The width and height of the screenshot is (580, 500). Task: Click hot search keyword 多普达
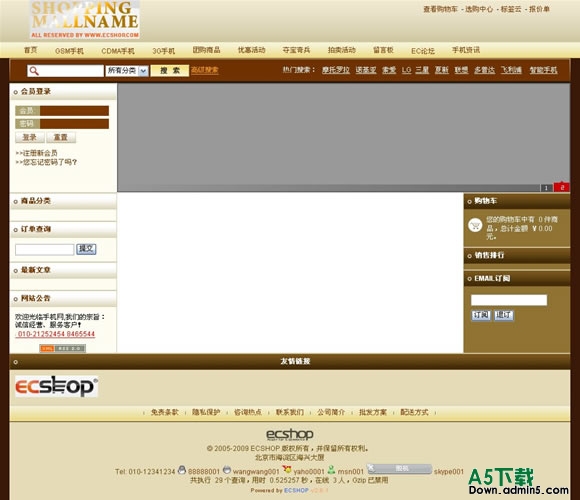click(x=485, y=70)
